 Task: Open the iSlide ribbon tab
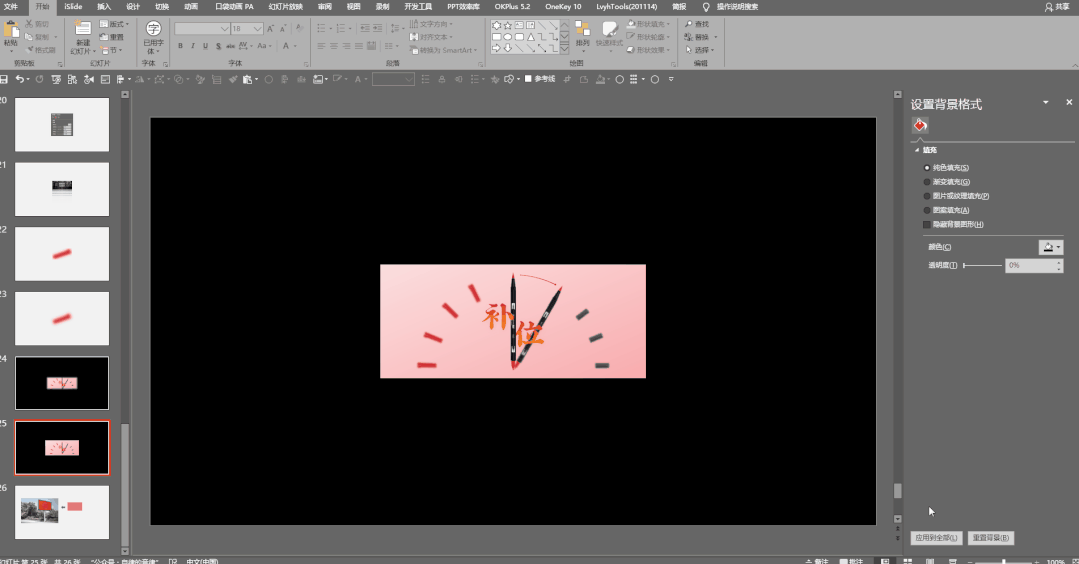pos(73,6)
